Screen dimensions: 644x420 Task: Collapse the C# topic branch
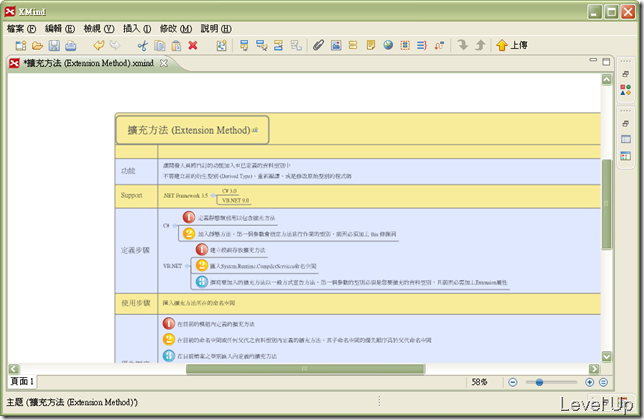point(175,225)
